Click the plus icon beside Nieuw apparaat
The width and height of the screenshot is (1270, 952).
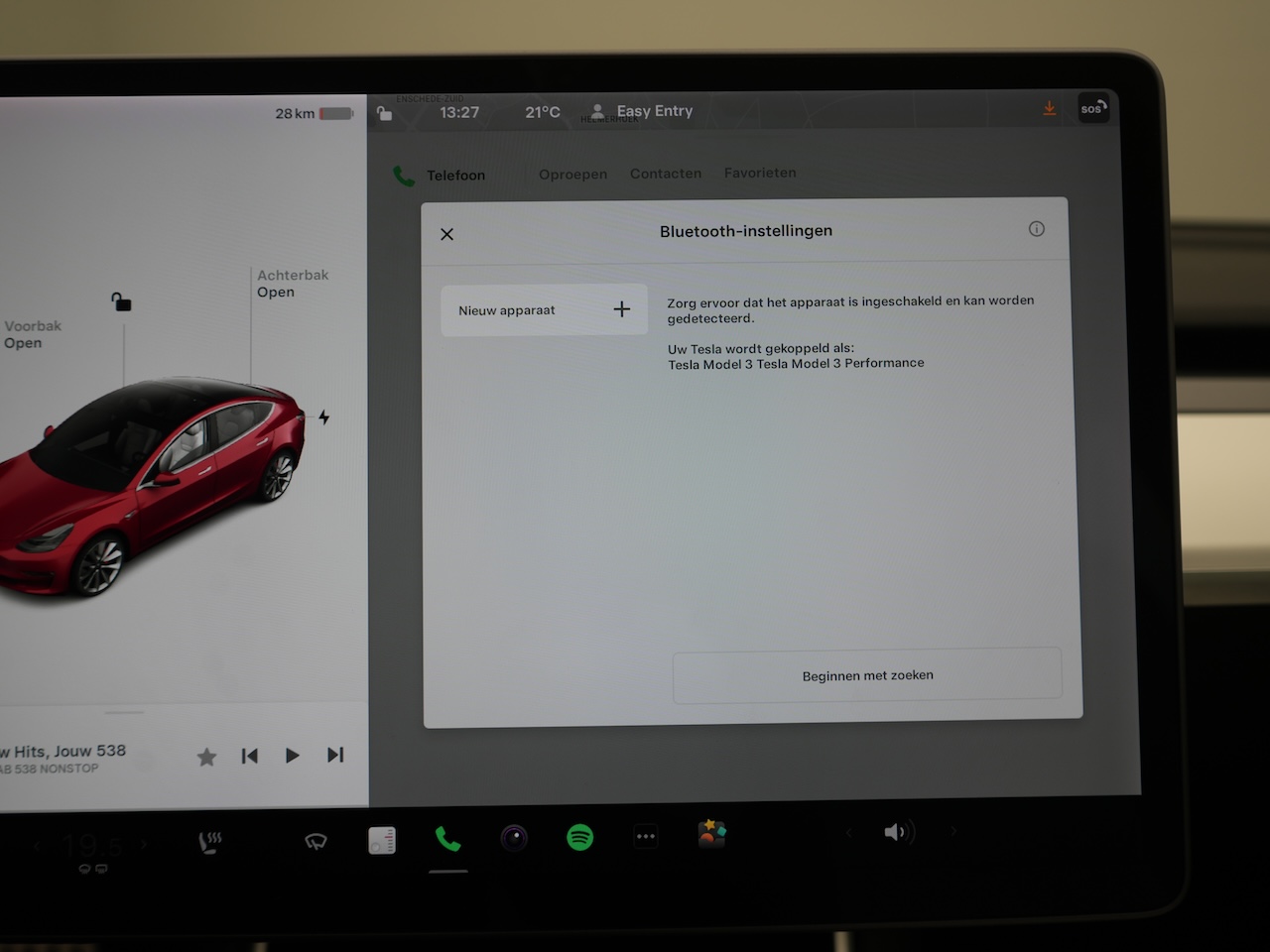(622, 309)
